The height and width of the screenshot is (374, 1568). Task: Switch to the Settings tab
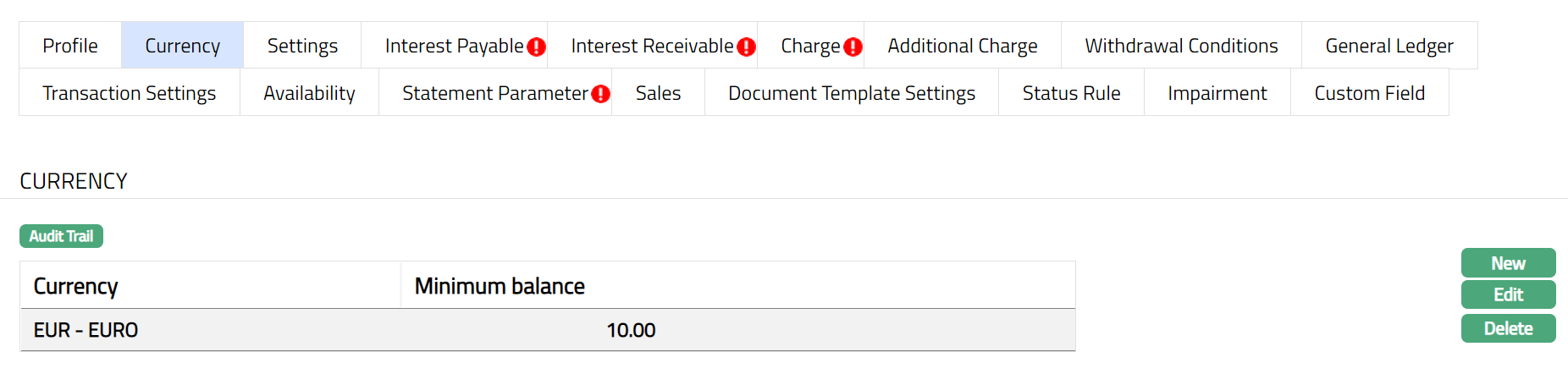click(x=302, y=46)
